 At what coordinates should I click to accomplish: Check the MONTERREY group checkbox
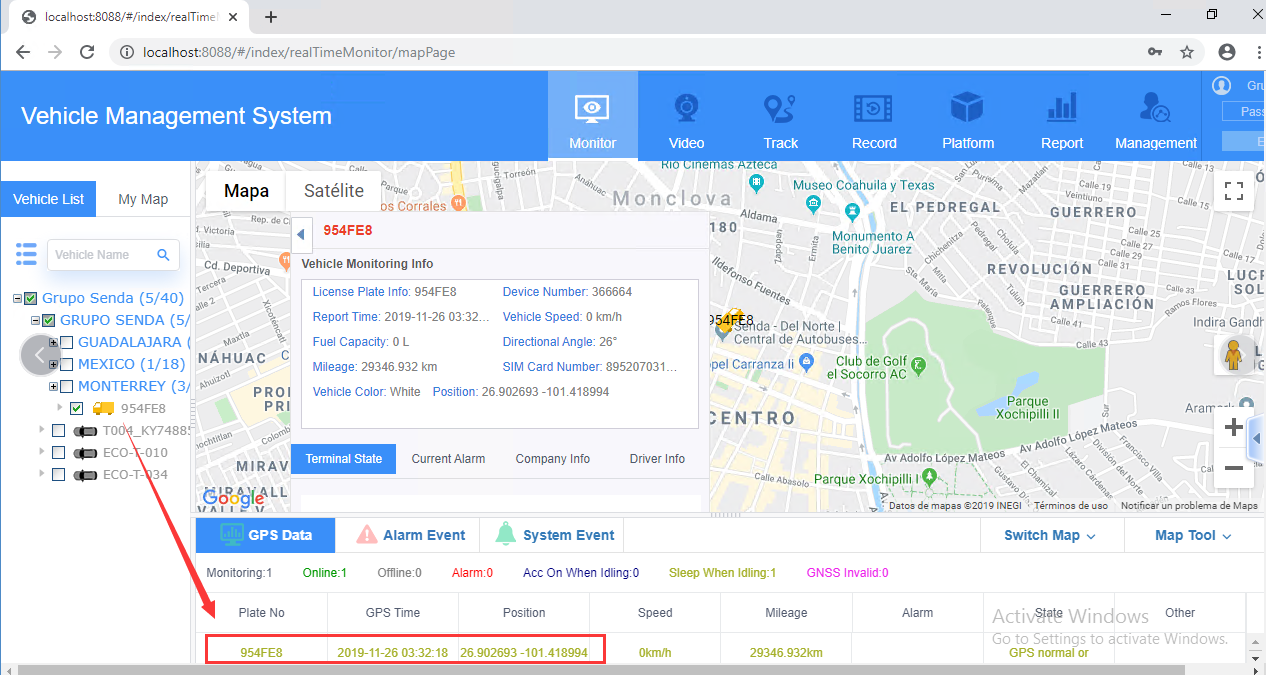pos(67,386)
